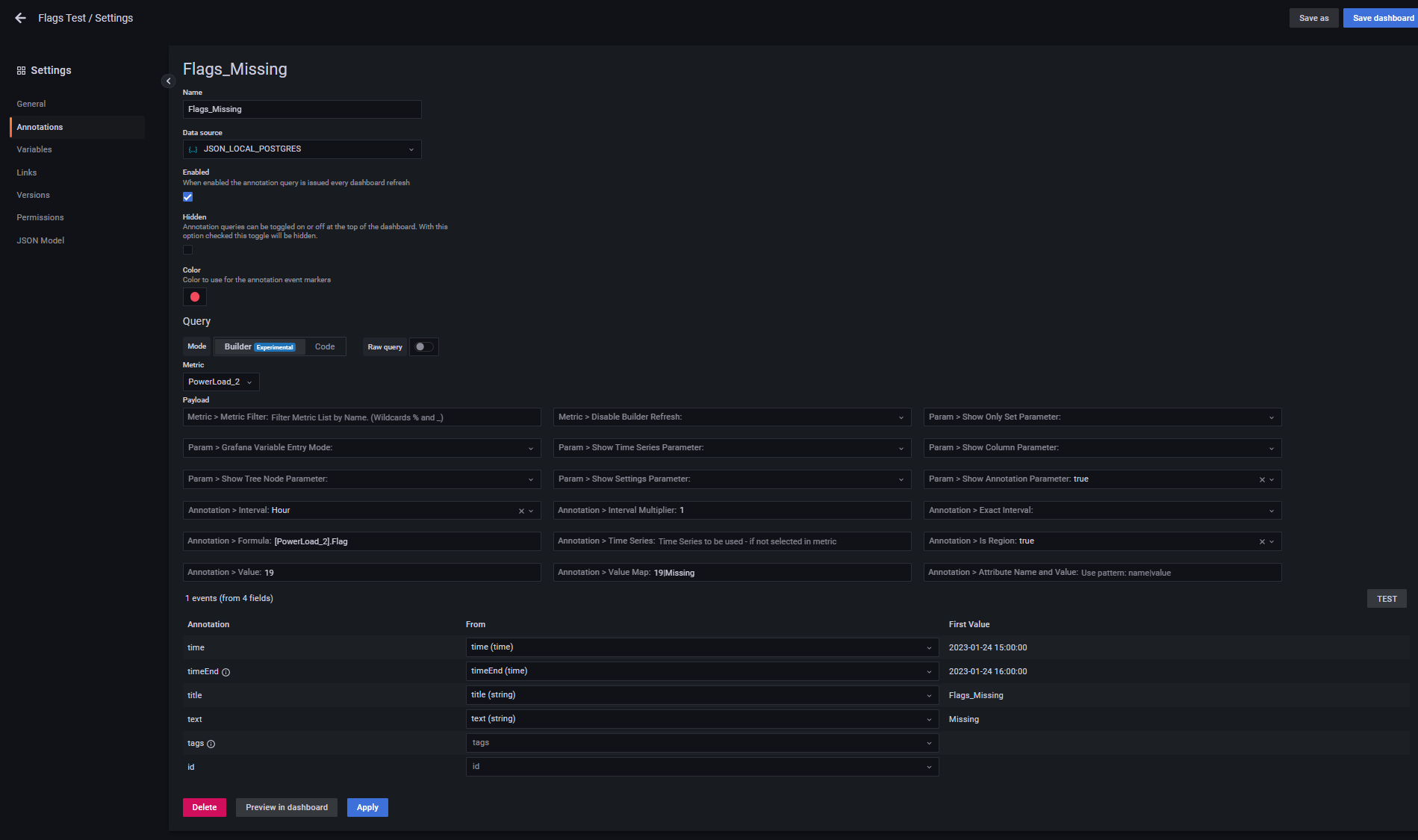Click the JSON data source icon
The height and width of the screenshot is (840, 1418).
click(193, 149)
